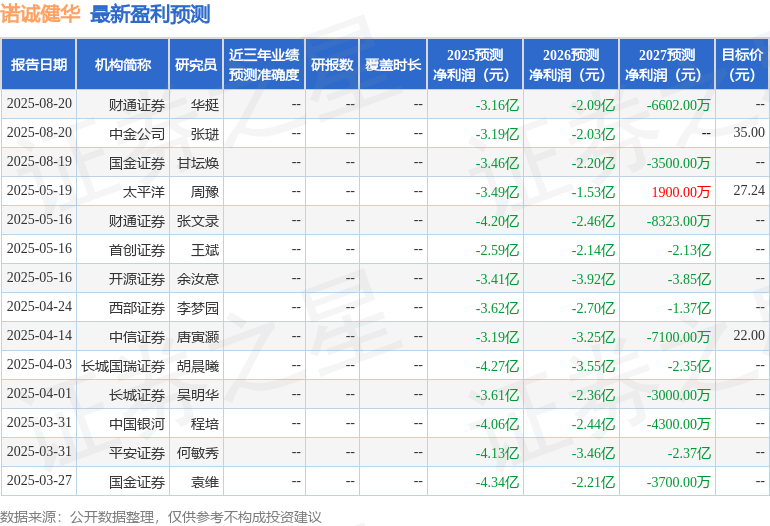The height and width of the screenshot is (526, 770).
Task: Click 2027 forecast -3.85亿
Action: (x=689, y=279)
